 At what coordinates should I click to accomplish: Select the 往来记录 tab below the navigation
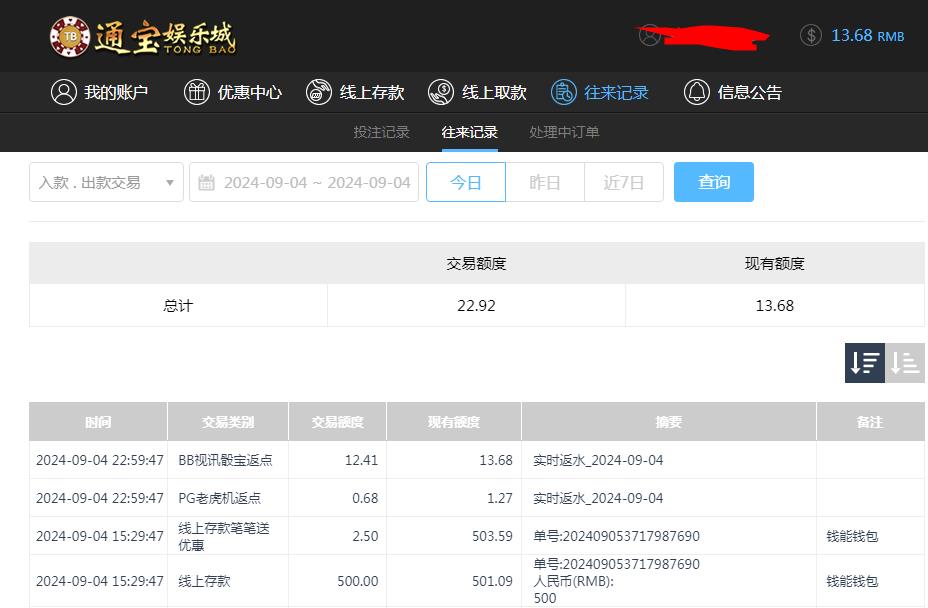tap(468, 131)
